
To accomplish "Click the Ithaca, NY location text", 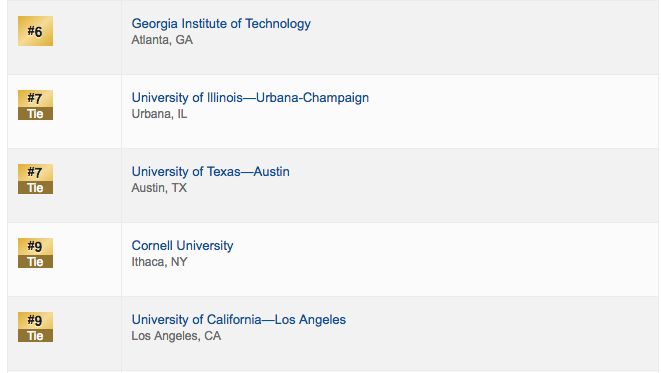I will 159,262.
